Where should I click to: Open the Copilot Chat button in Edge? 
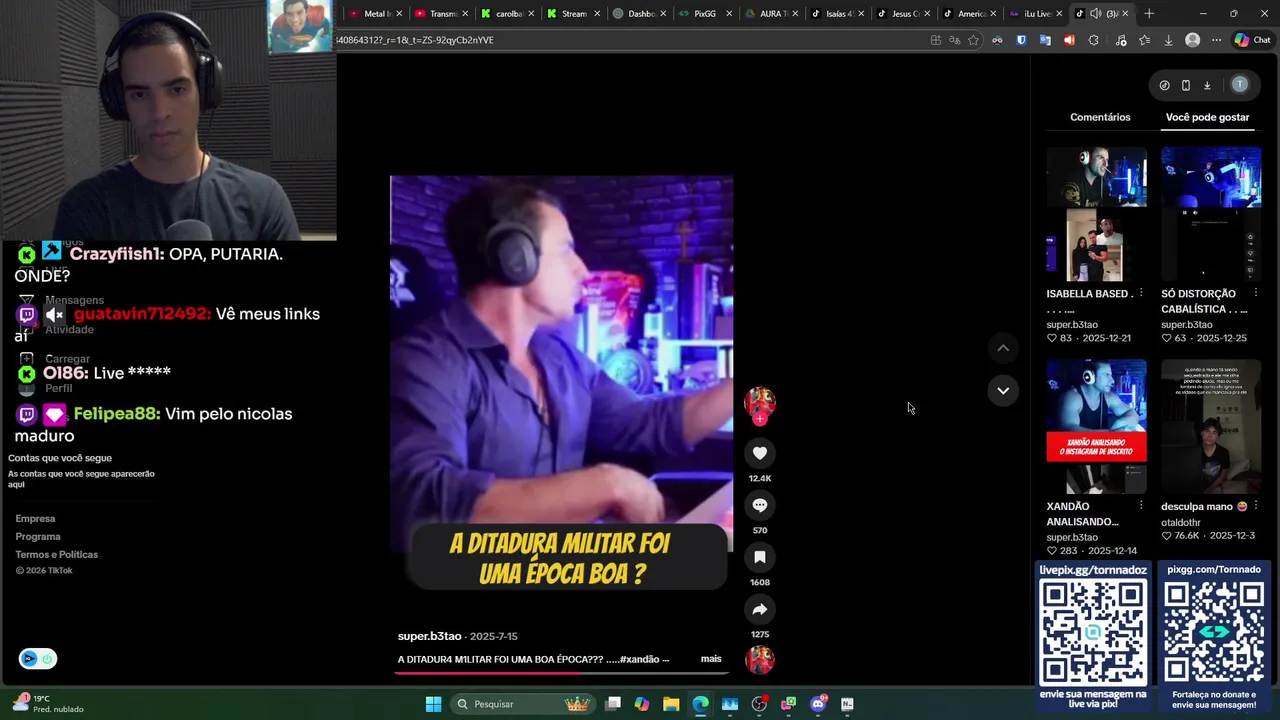[x=1252, y=40]
